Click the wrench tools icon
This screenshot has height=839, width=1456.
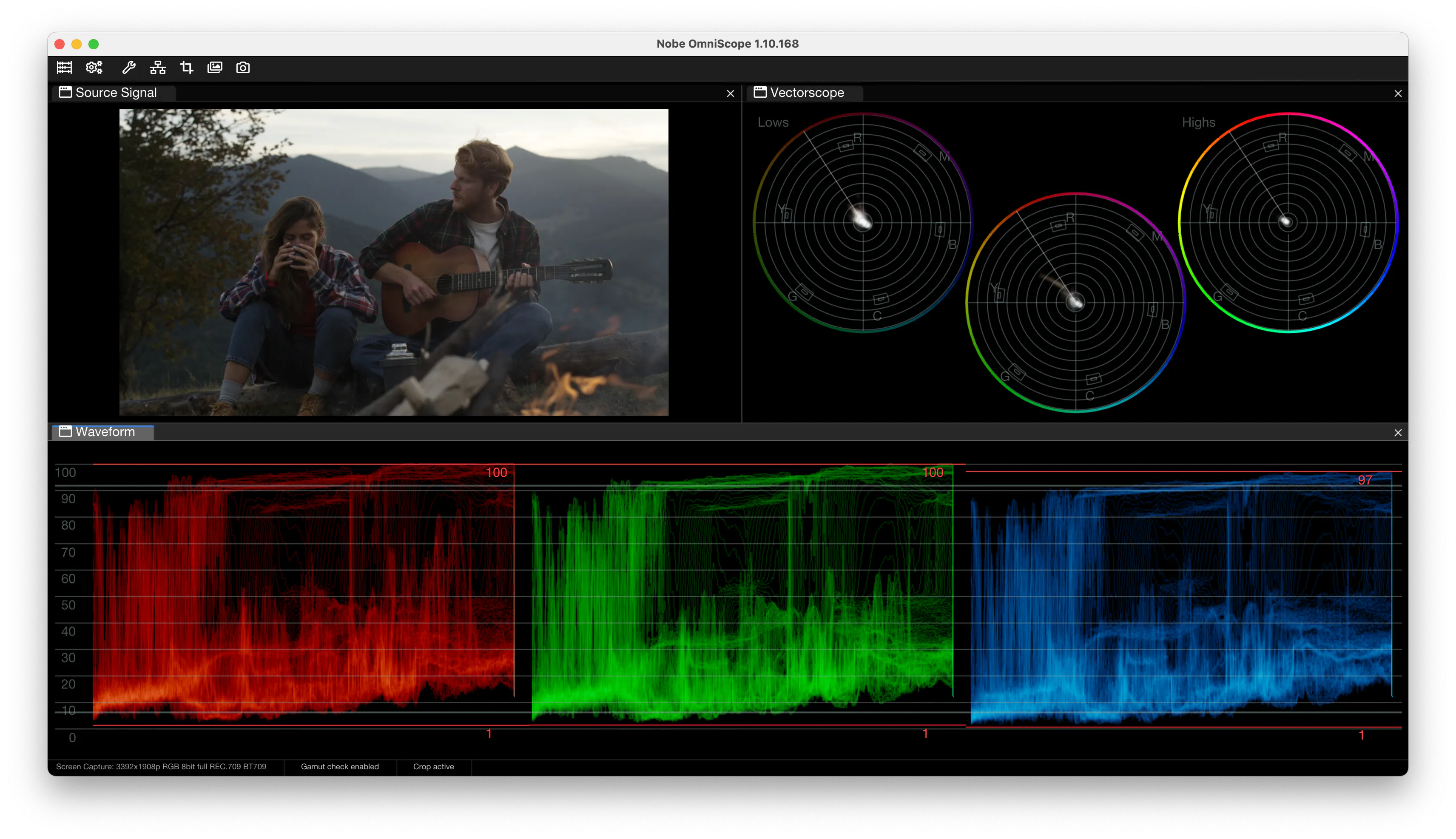tap(128, 68)
